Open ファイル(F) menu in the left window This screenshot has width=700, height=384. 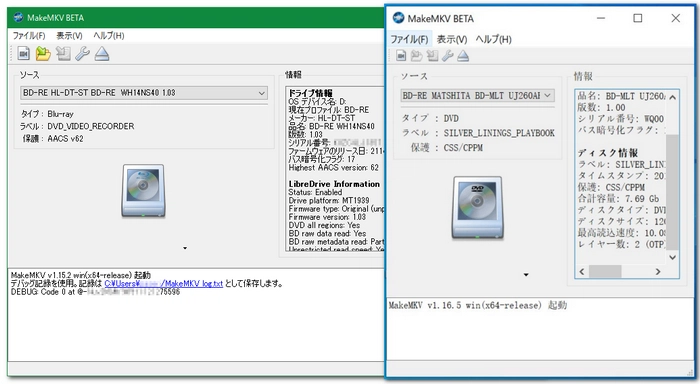29,36
